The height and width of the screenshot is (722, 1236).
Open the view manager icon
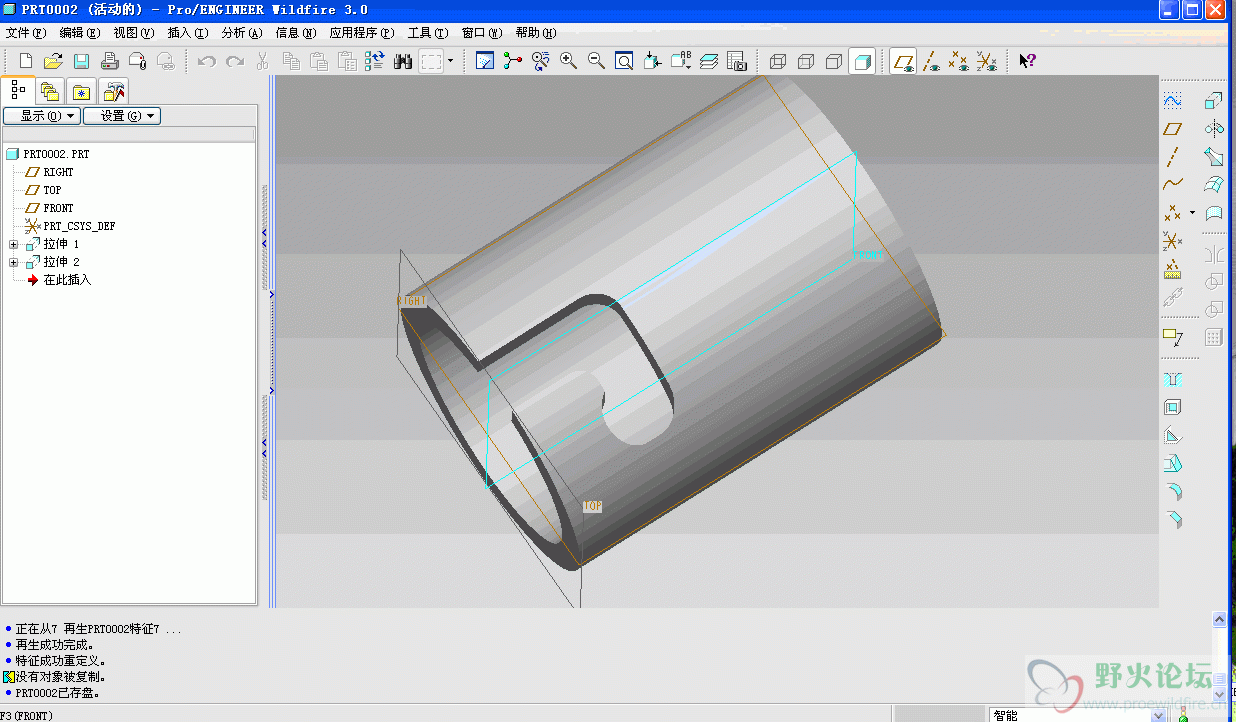tap(737, 61)
